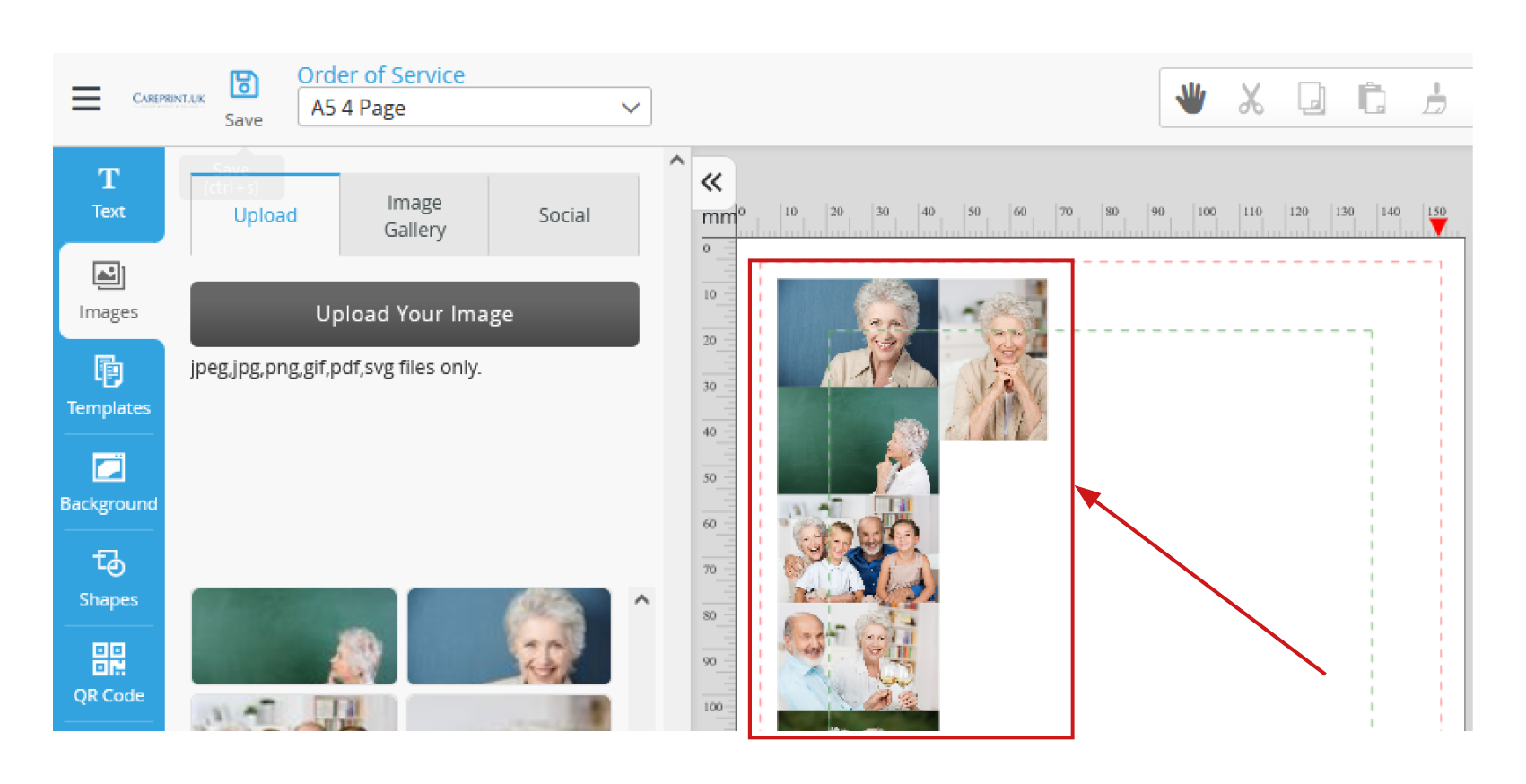
Task: Switch to the Social tab
Action: [563, 215]
